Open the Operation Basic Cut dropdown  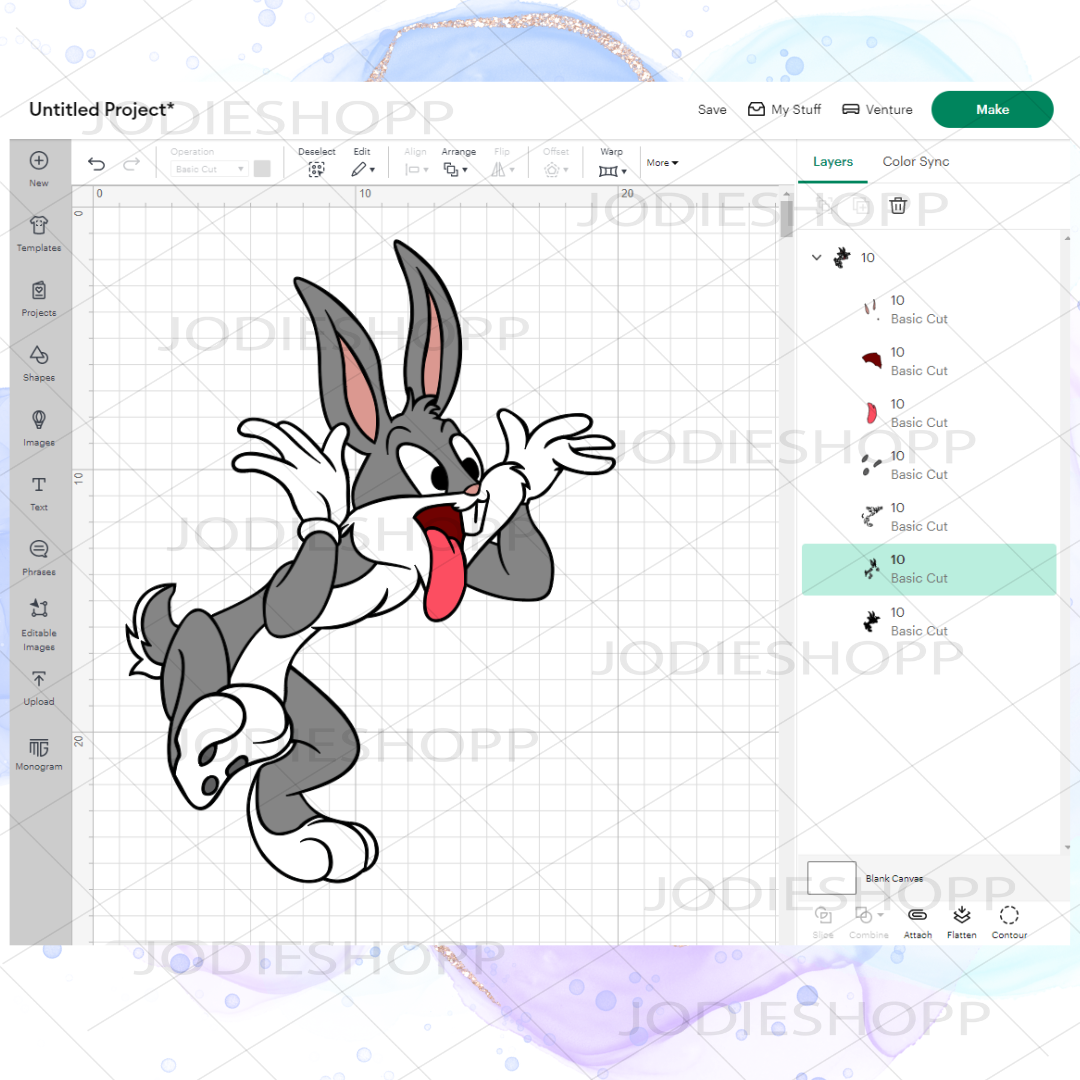[x=209, y=169]
